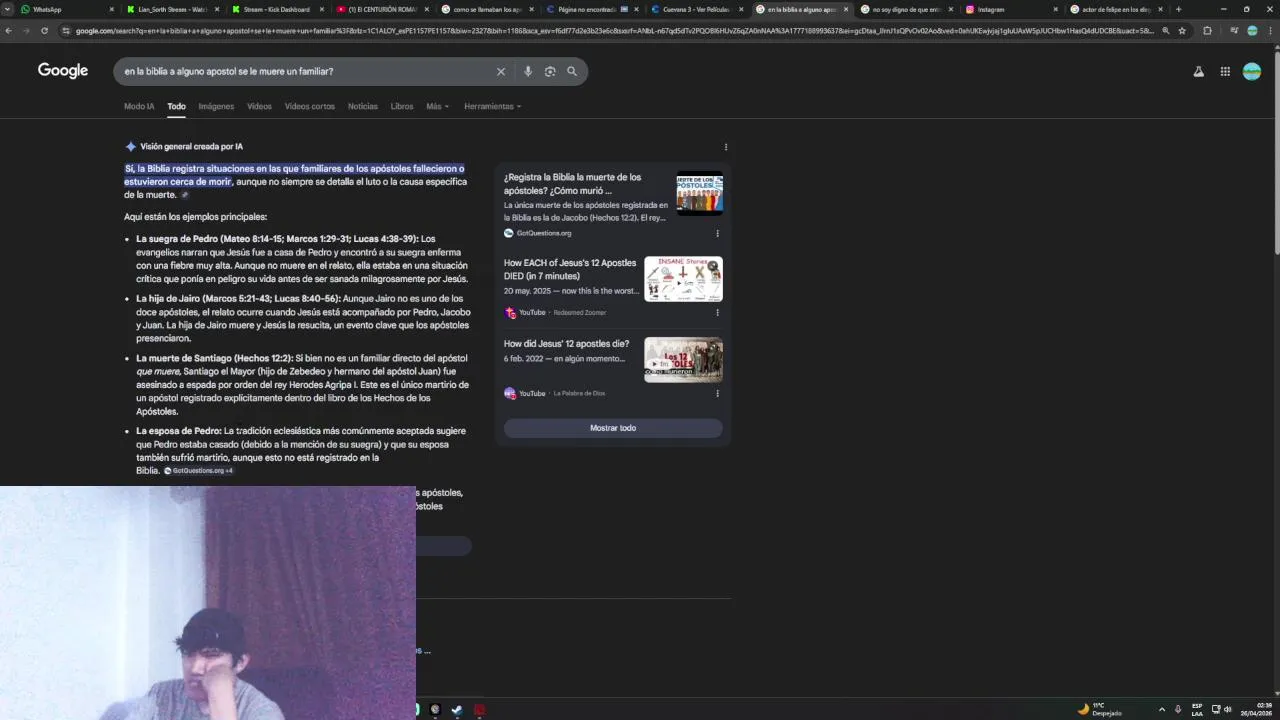The image size is (1280, 720).
Task: Click 'INSANE Stories' video thumbnail
Action: click(x=683, y=279)
